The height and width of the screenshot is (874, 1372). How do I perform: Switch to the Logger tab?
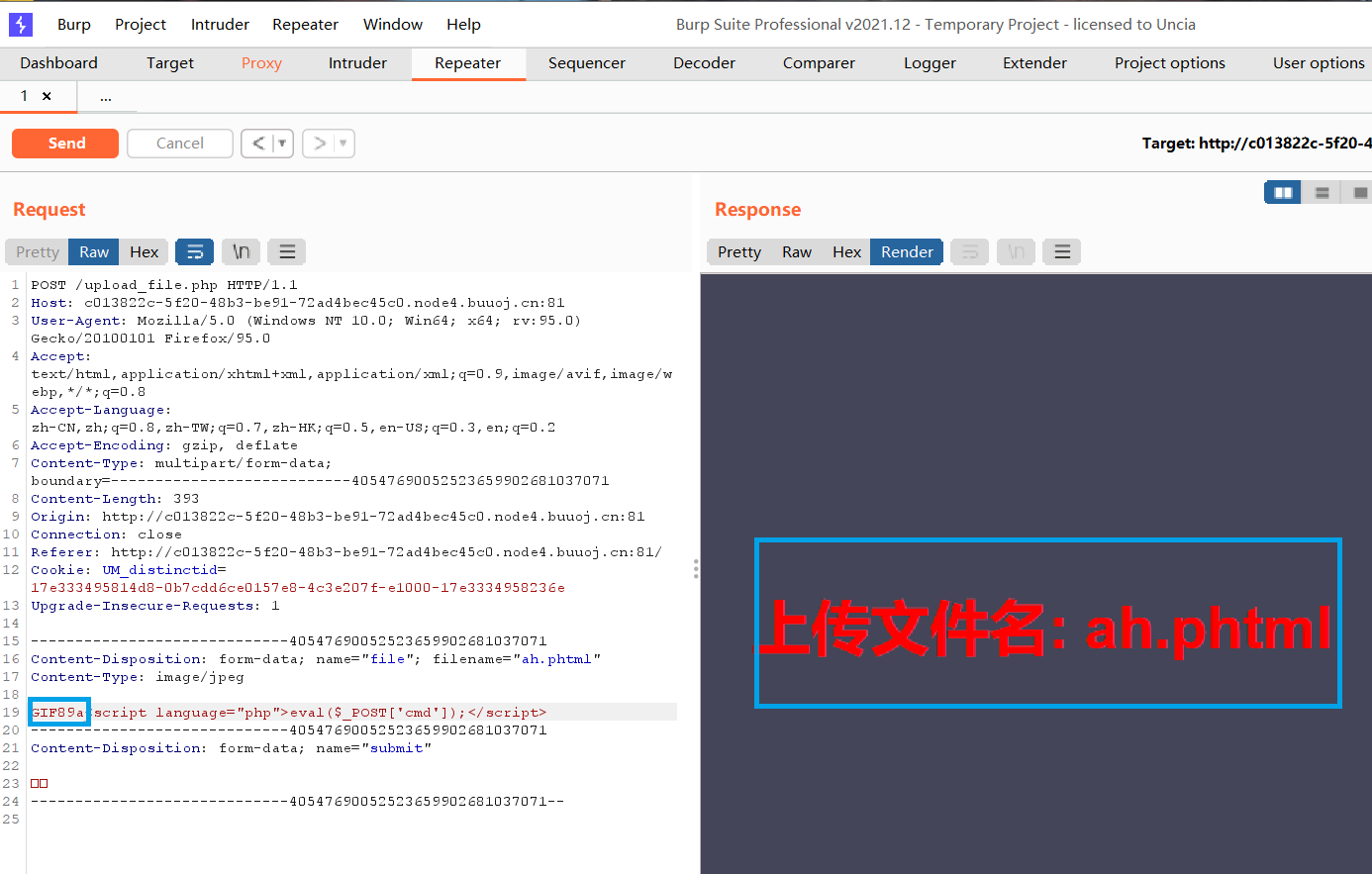(x=930, y=63)
